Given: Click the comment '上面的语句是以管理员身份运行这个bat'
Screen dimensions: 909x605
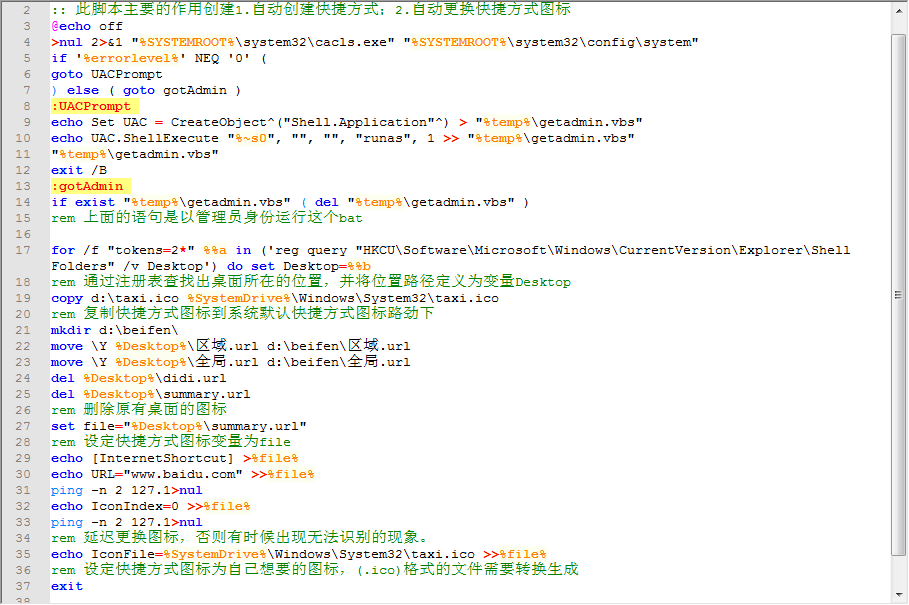Looking at the screenshot, I should click(x=223, y=218).
